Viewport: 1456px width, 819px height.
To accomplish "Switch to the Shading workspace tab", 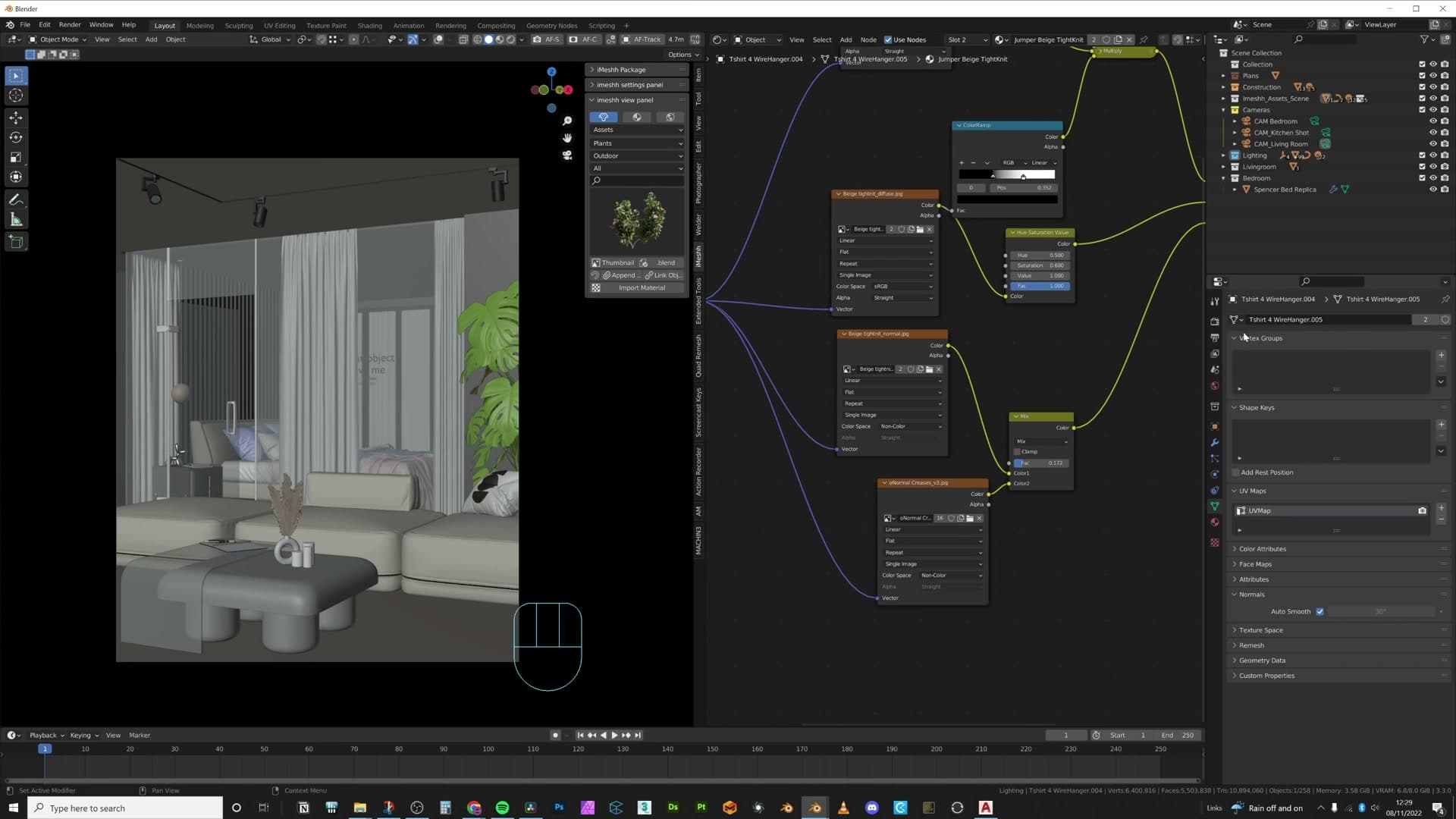I will [369, 26].
